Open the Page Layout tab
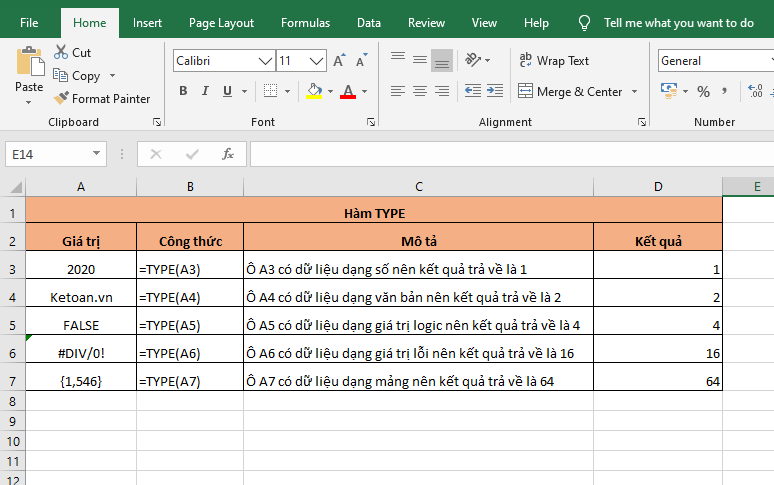774x485 pixels. [221, 23]
